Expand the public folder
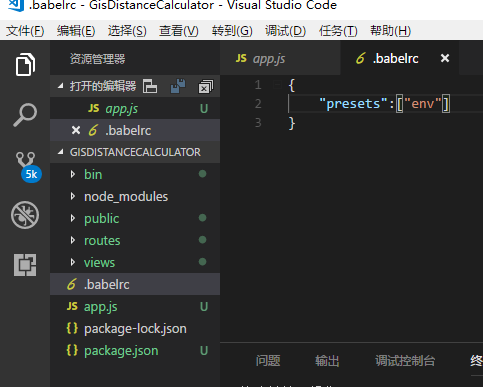 (x=73, y=218)
